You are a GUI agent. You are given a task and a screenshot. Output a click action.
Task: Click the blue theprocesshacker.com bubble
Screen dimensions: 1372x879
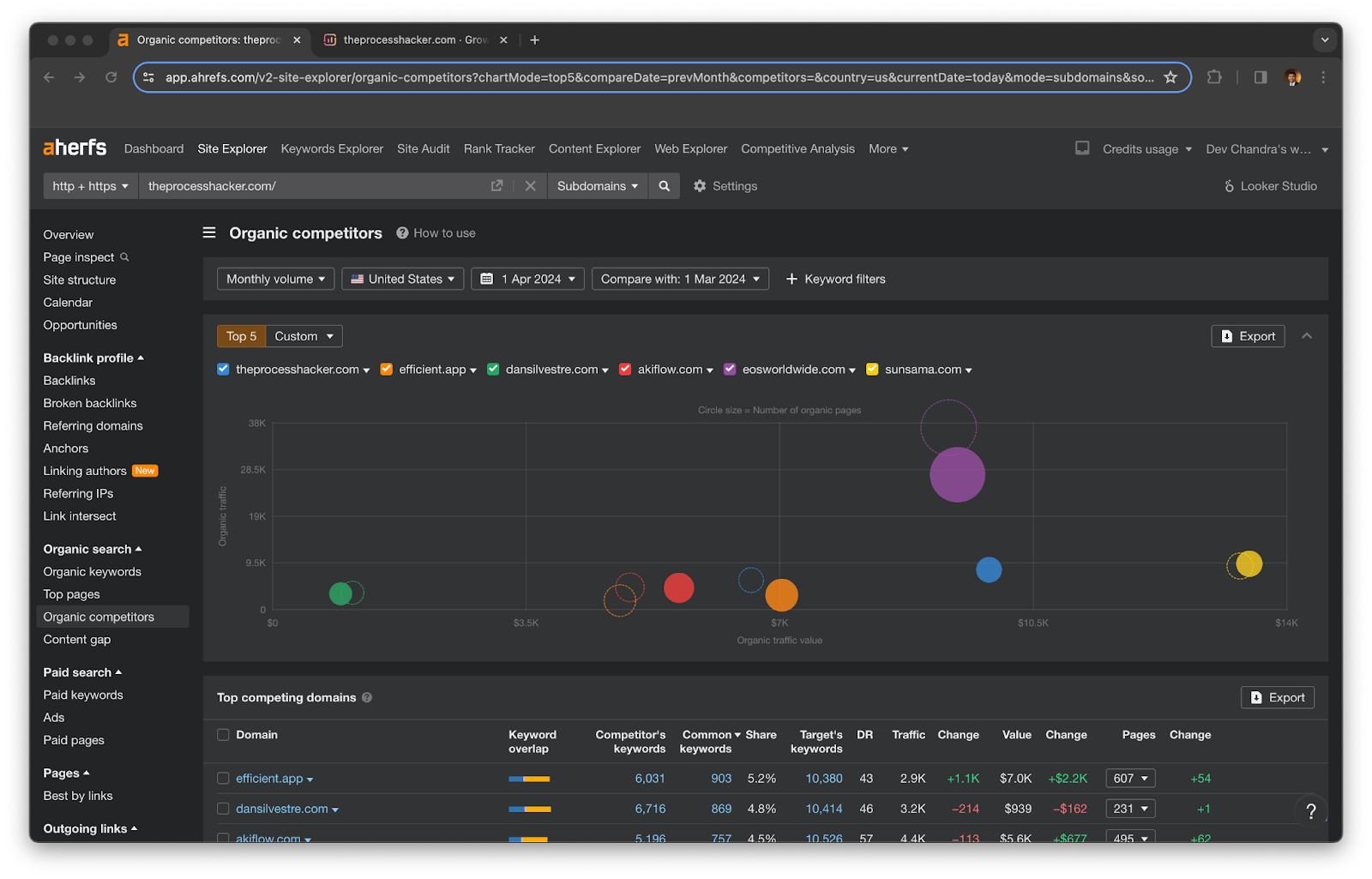(x=989, y=569)
